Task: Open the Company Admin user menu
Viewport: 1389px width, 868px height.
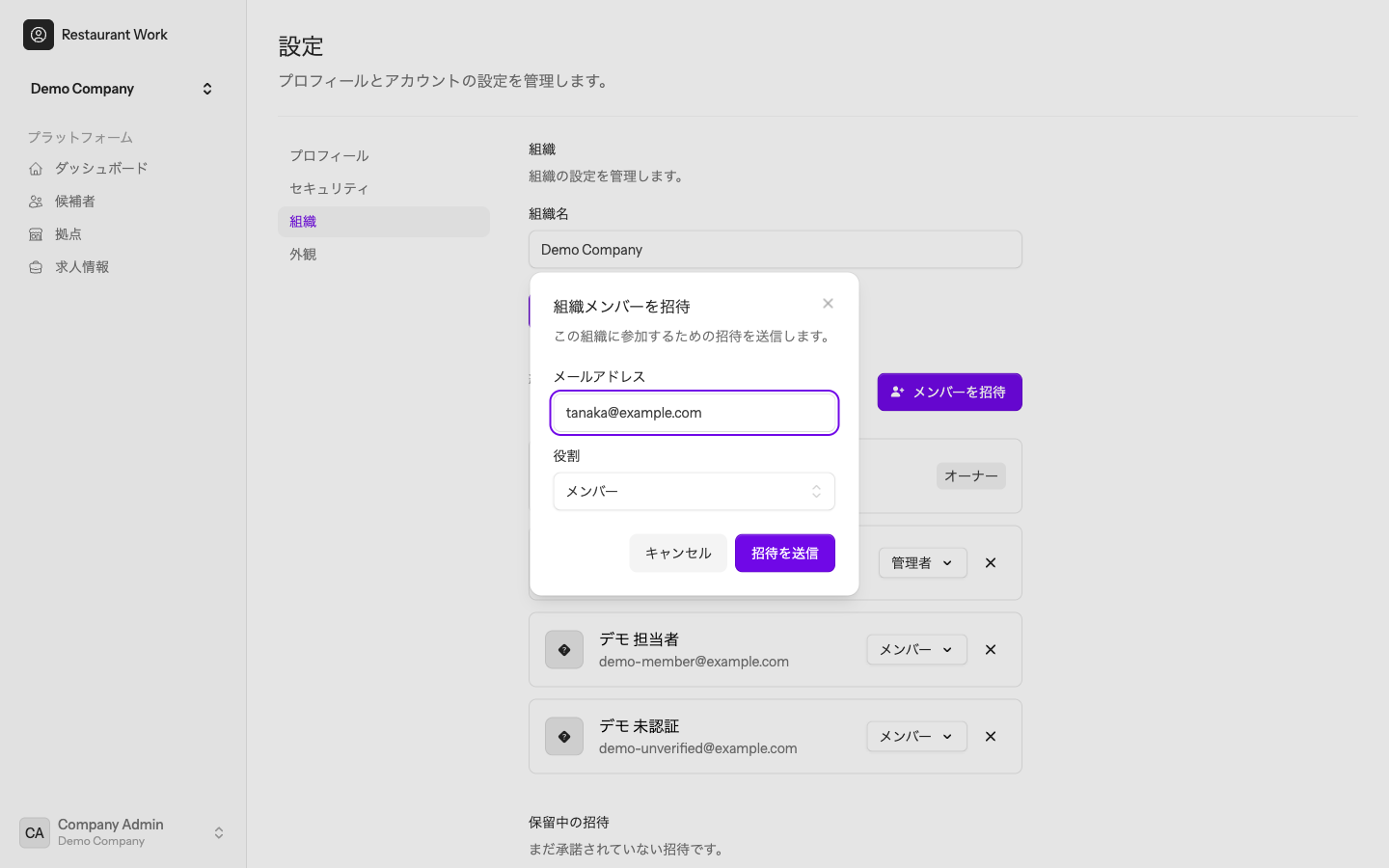Action: pyautogui.click(x=123, y=833)
